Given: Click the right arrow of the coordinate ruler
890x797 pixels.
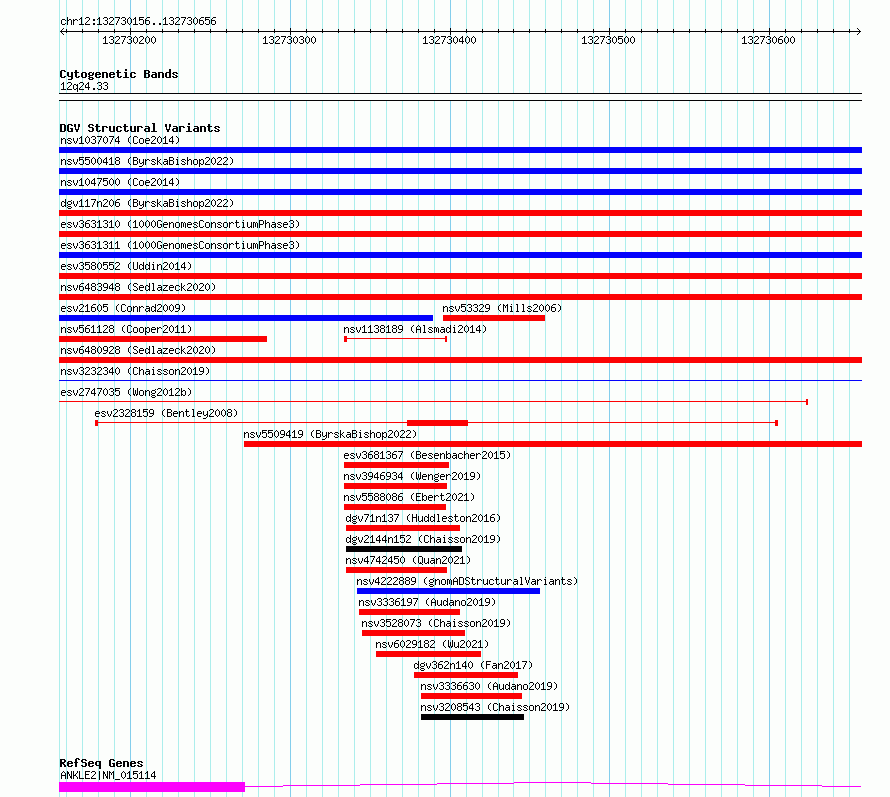Looking at the screenshot, I should coord(858,31).
